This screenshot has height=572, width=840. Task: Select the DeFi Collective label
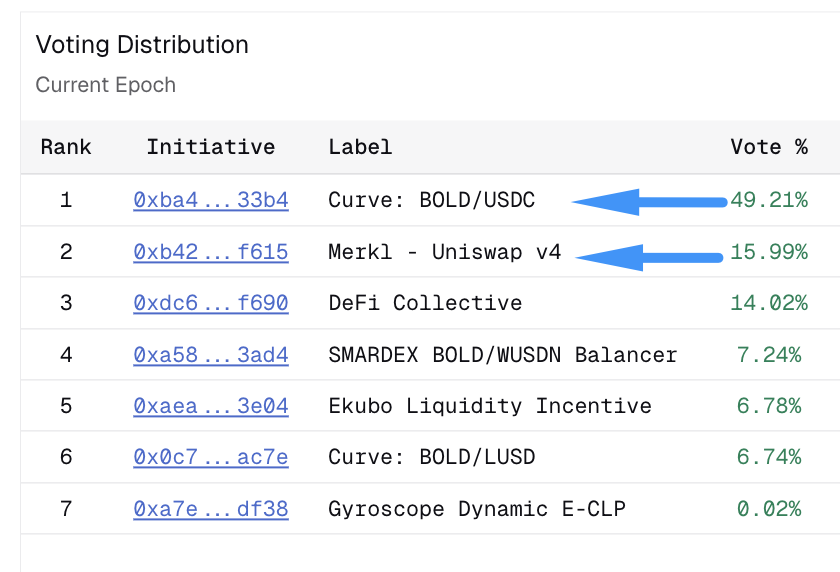pos(425,303)
